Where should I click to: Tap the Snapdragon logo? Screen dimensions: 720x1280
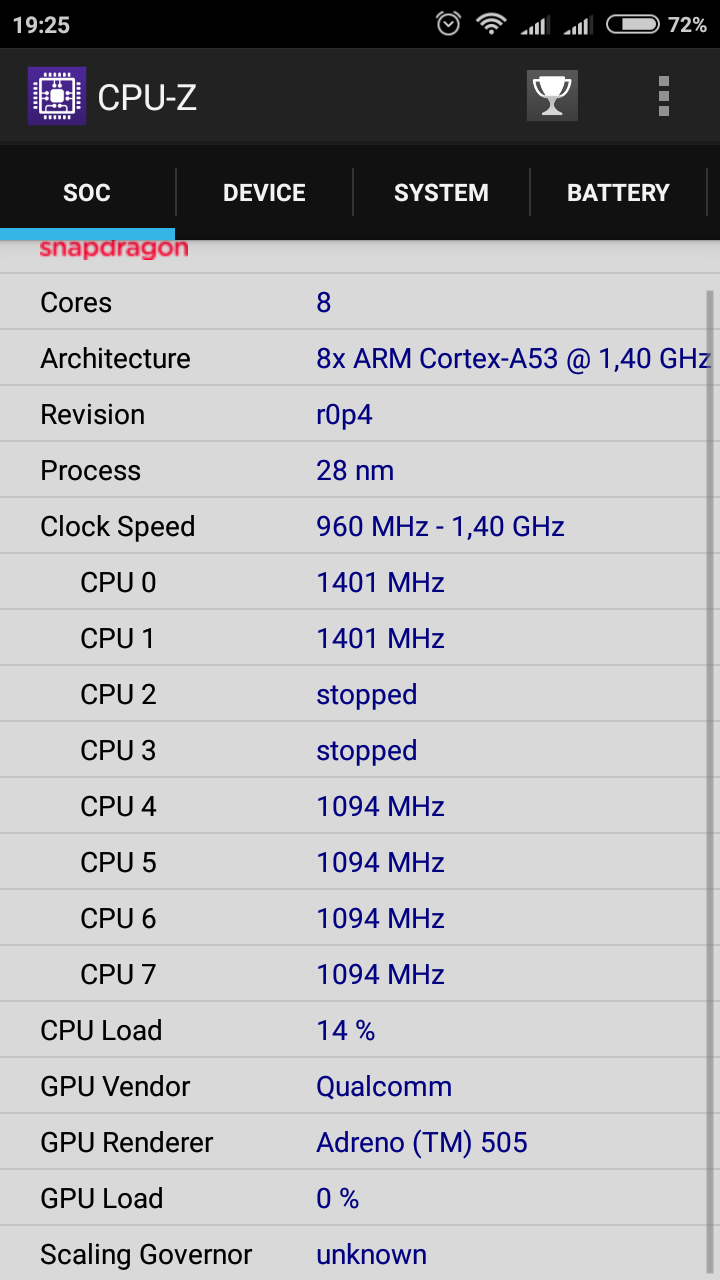tap(114, 249)
